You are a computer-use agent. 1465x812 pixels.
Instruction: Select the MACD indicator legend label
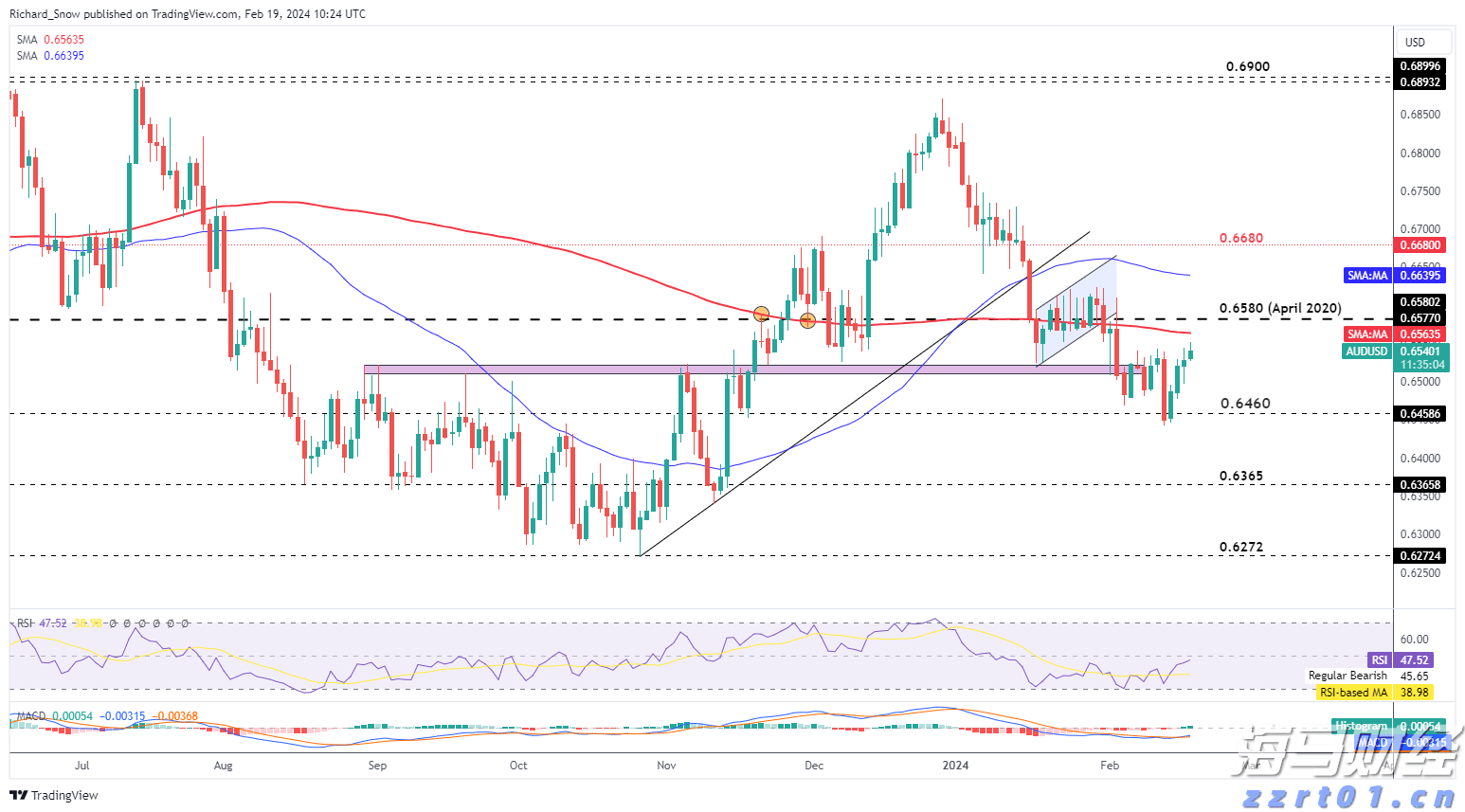[30, 716]
